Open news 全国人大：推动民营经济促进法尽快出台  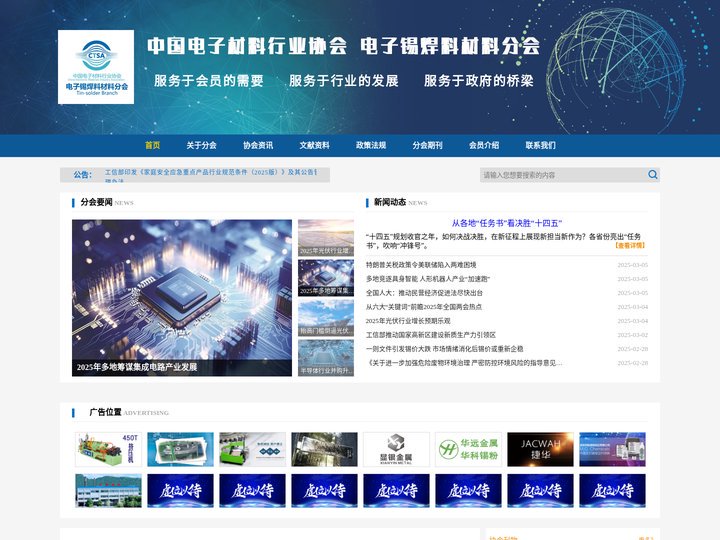coord(424,293)
